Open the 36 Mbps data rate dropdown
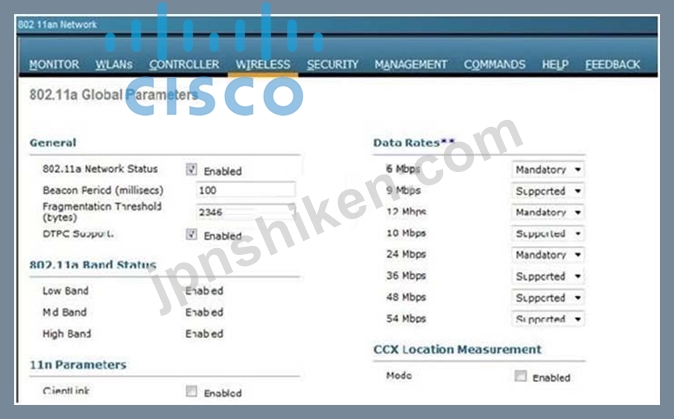Screen dimensions: 674x419 (x=548, y=276)
